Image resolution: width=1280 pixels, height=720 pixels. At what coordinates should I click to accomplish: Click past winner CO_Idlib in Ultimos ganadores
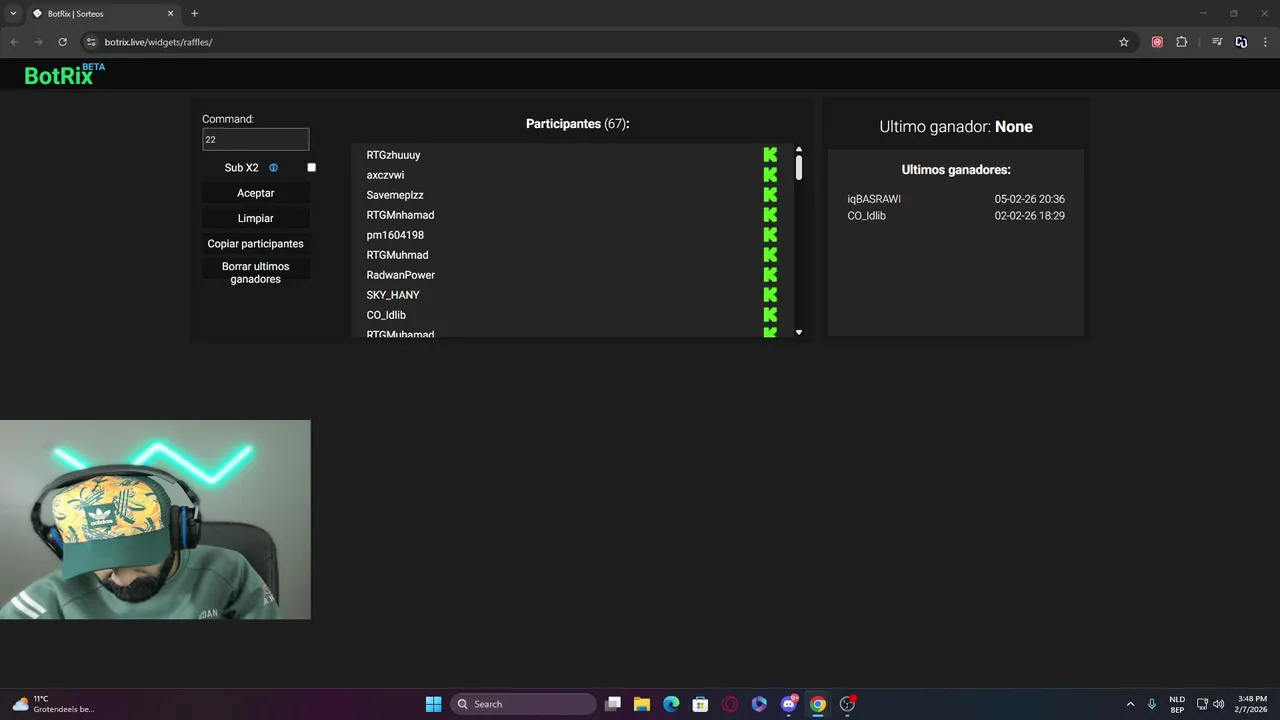pyautogui.click(x=866, y=216)
